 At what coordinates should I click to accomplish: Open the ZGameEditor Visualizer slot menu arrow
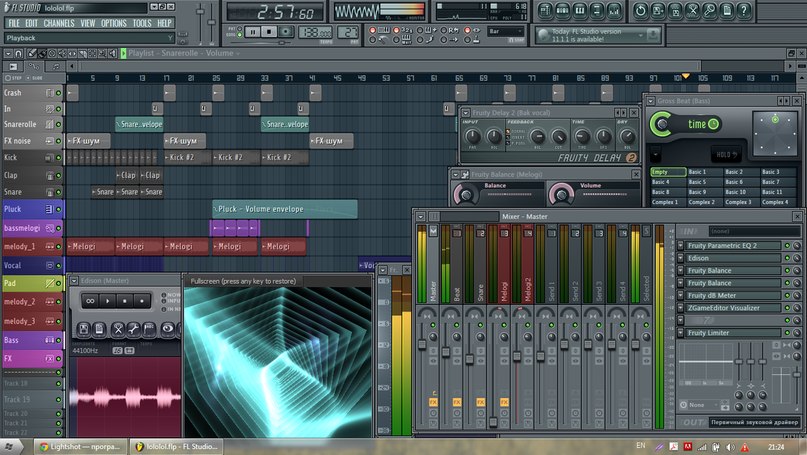681,308
